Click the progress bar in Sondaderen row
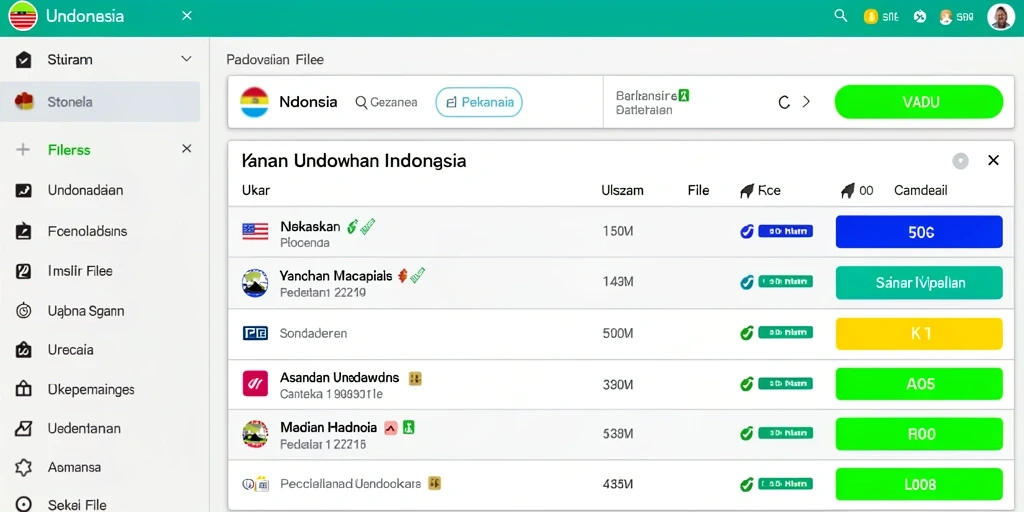 tap(786, 333)
